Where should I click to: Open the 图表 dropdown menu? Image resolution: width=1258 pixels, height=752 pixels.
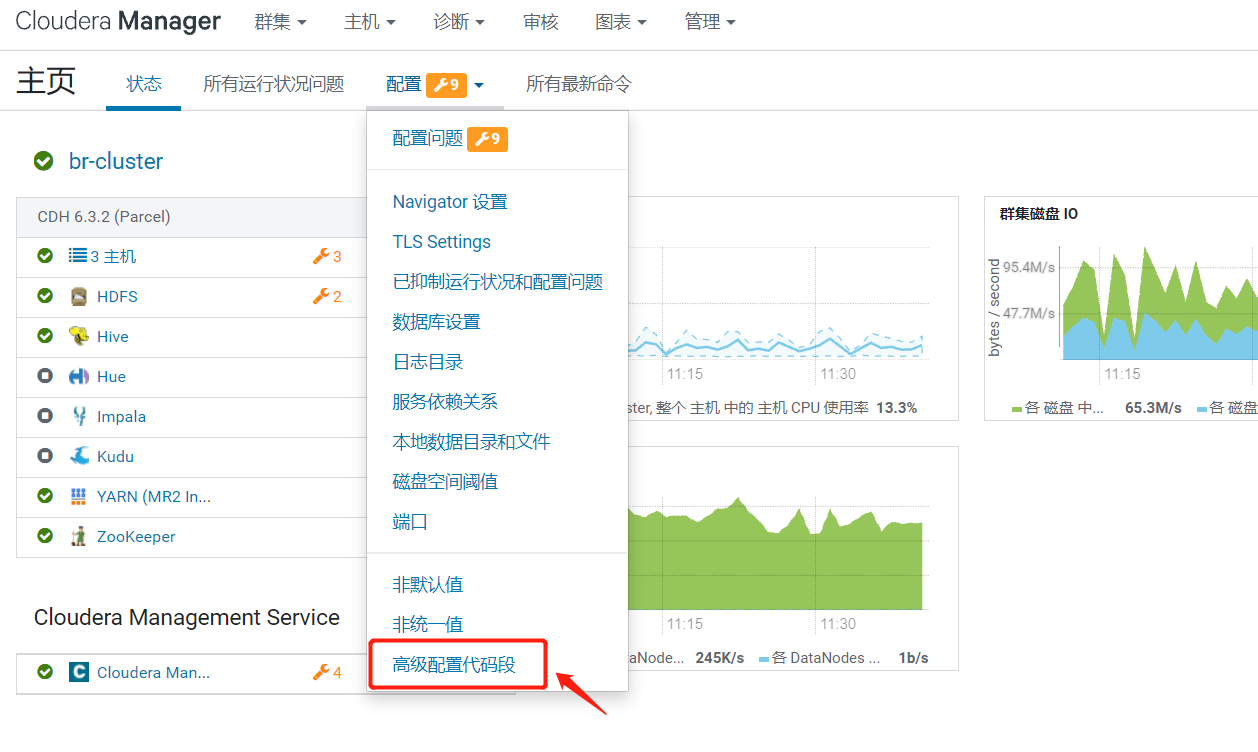click(621, 21)
